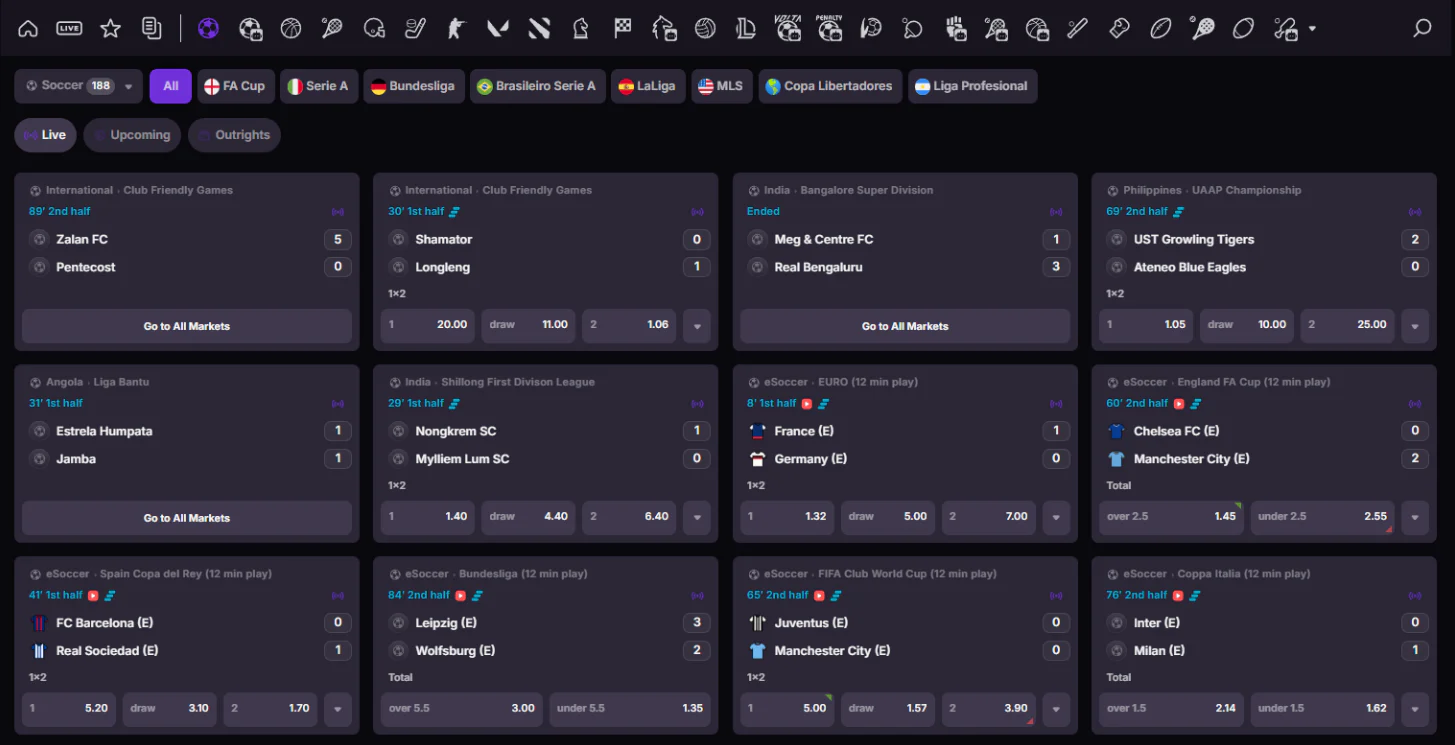The image size is (1455, 745).
Task: Open live tracker icon on Zalan FC card
Action: coord(338,212)
